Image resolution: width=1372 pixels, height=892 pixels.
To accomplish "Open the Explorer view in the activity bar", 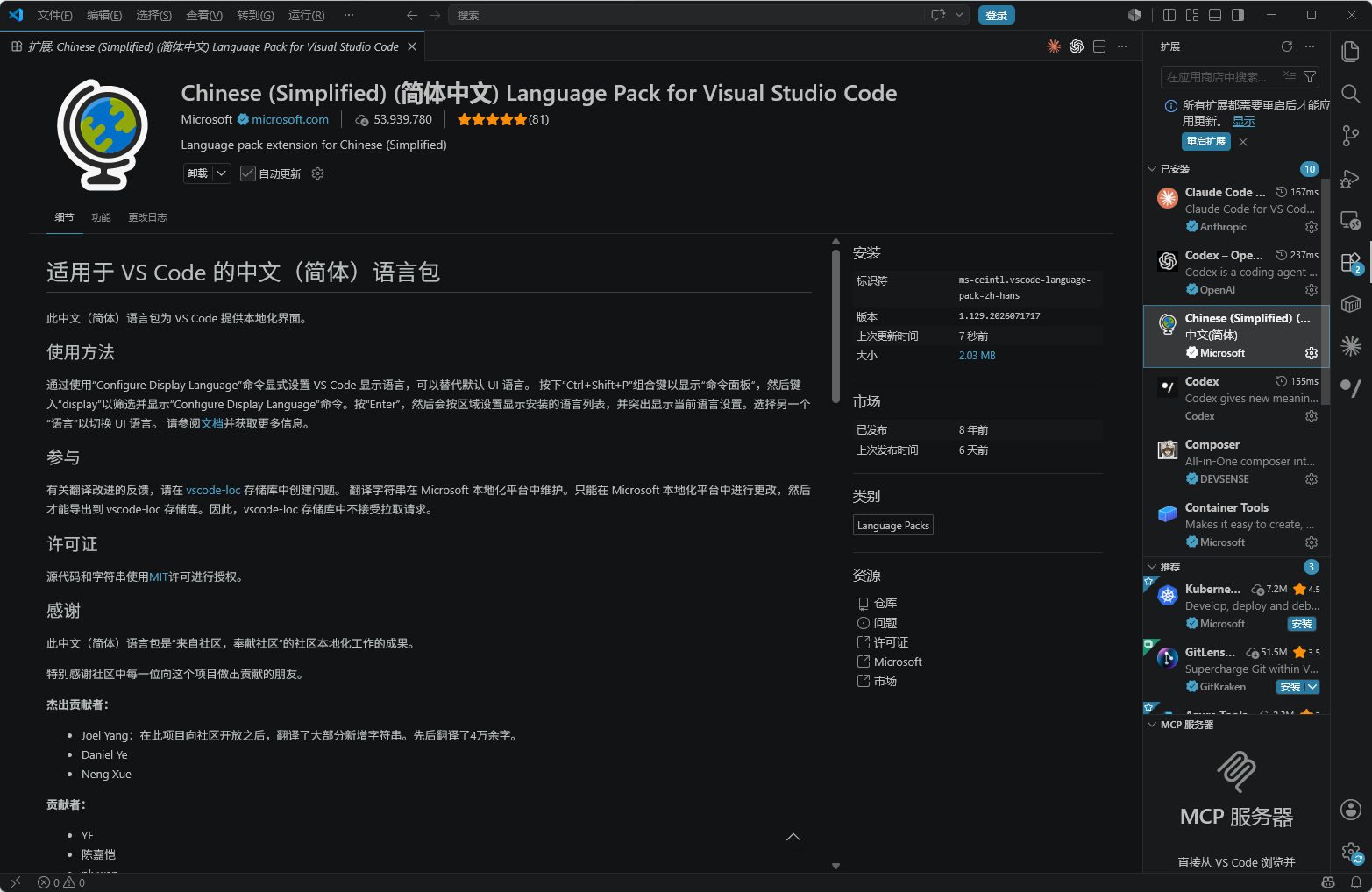I will coord(1351,52).
